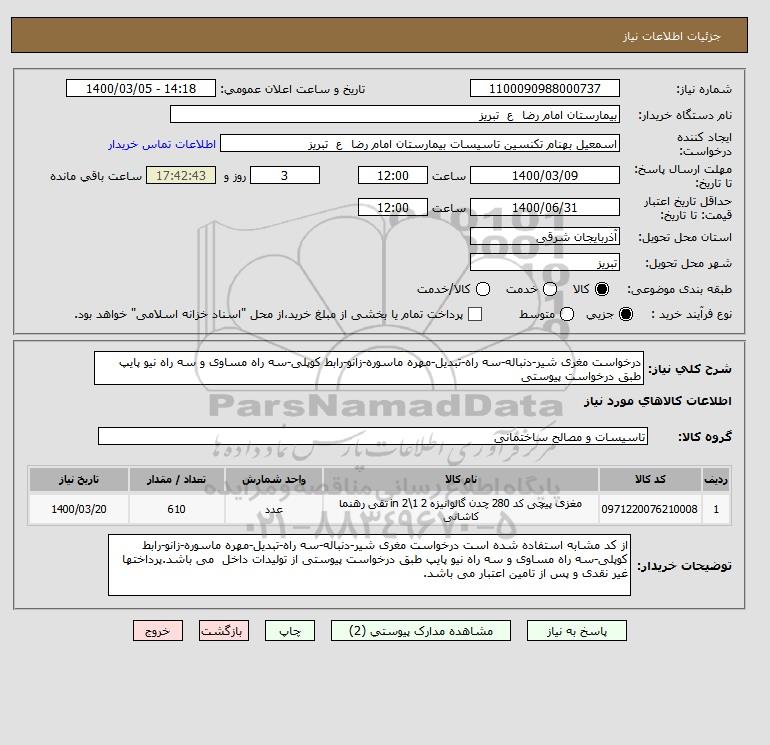The height and width of the screenshot is (745, 770).
Task: Click the کد کالا column header
Action: pos(650,479)
